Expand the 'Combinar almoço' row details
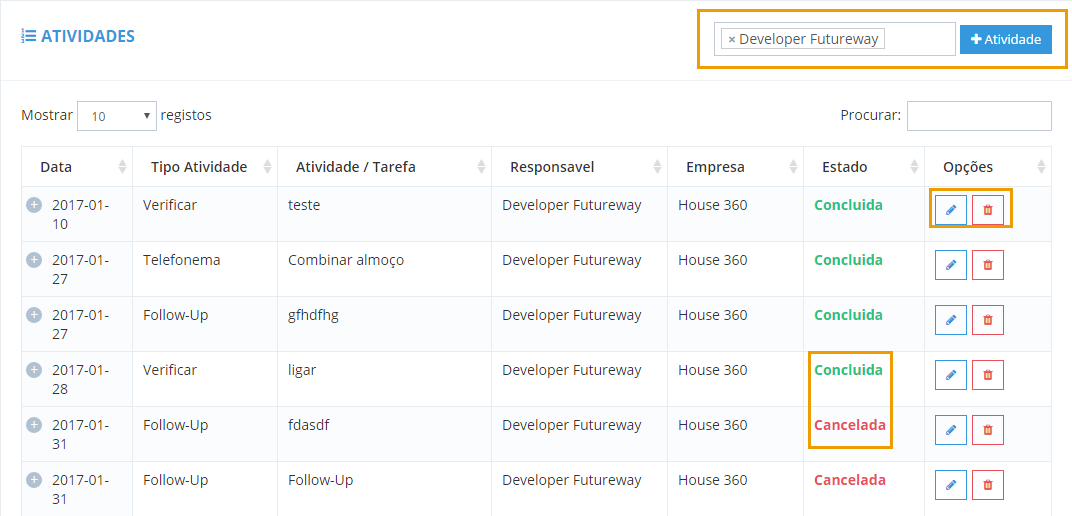The width and height of the screenshot is (1072, 516). [x=34, y=260]
